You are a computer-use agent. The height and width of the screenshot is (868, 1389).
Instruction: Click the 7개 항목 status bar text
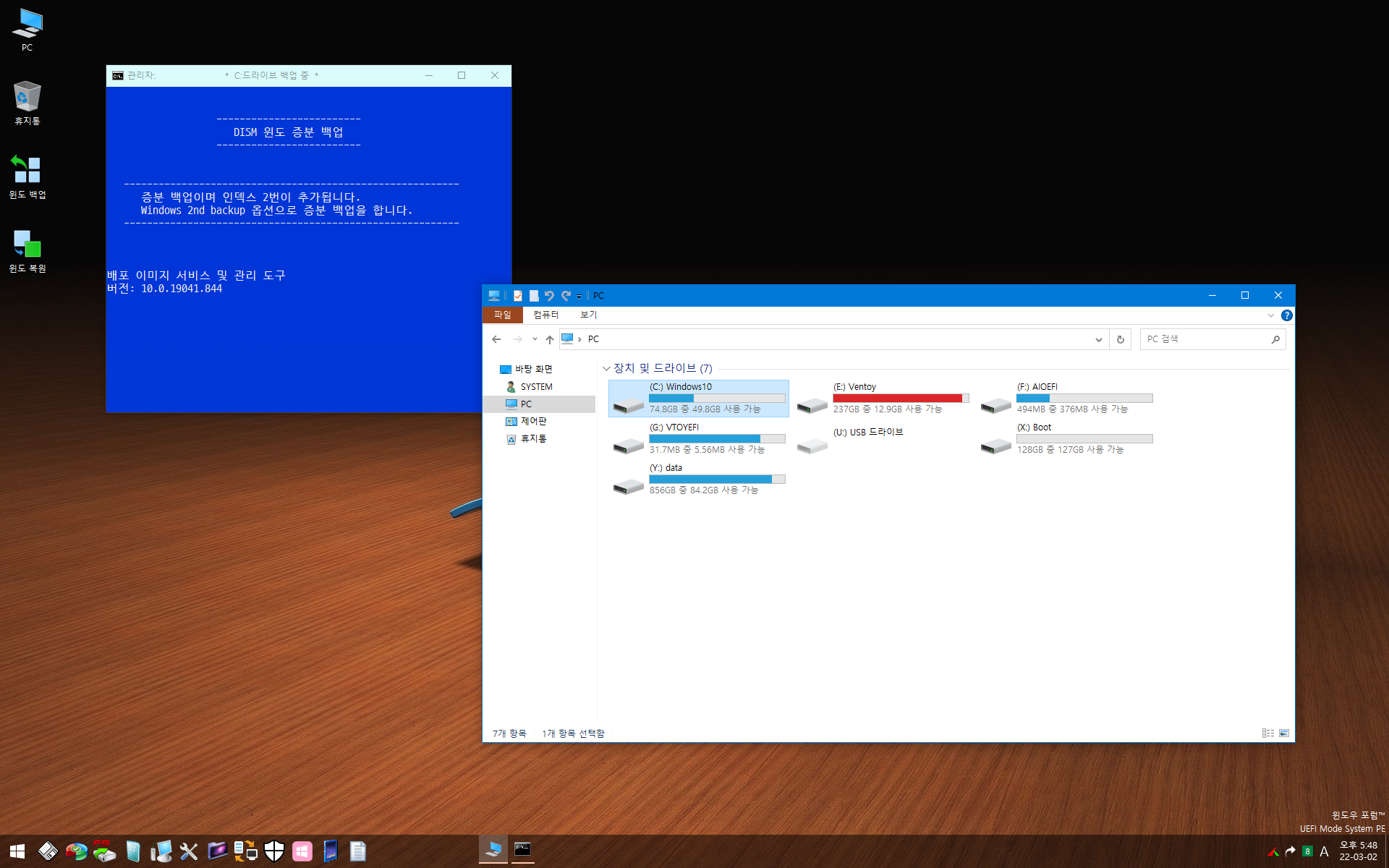coord(509,733)
